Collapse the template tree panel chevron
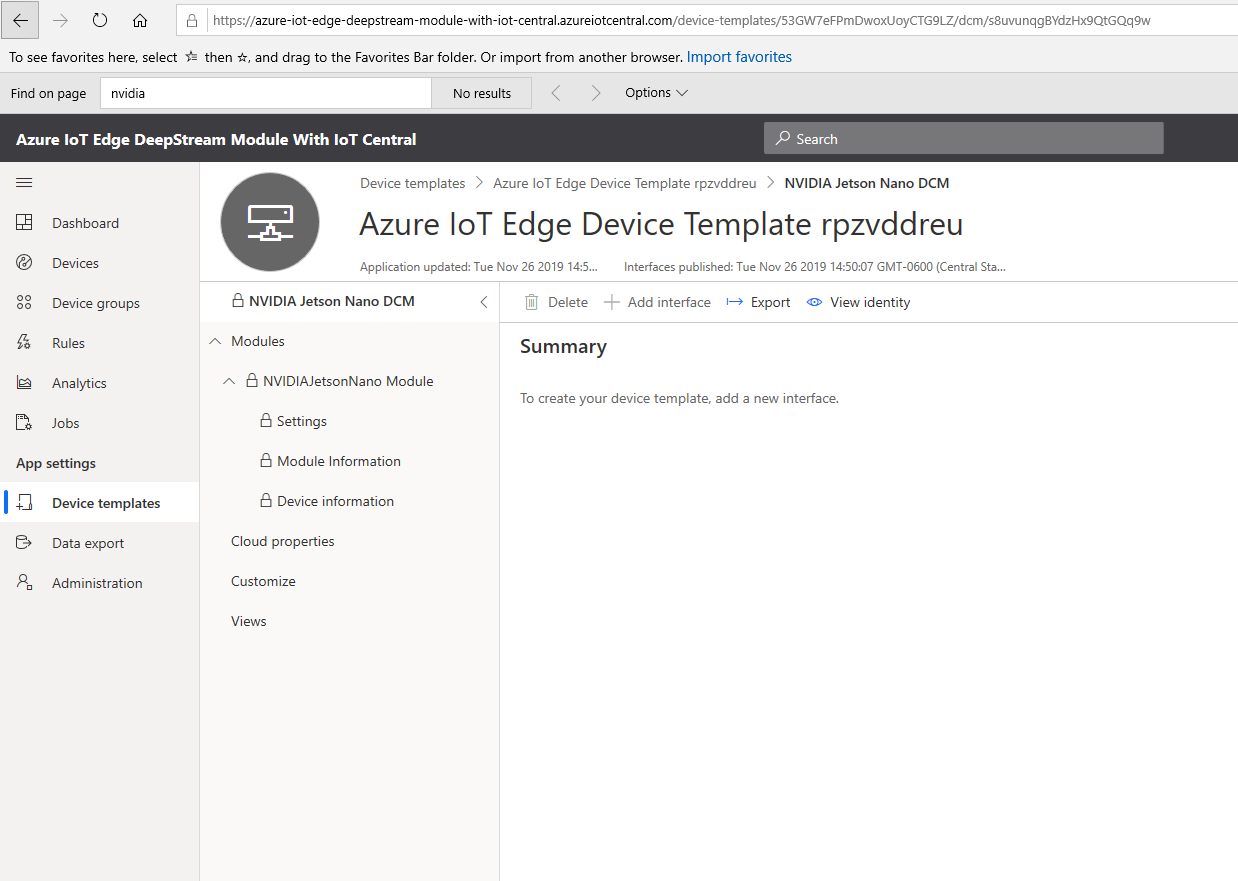 (x=484, y=302)
